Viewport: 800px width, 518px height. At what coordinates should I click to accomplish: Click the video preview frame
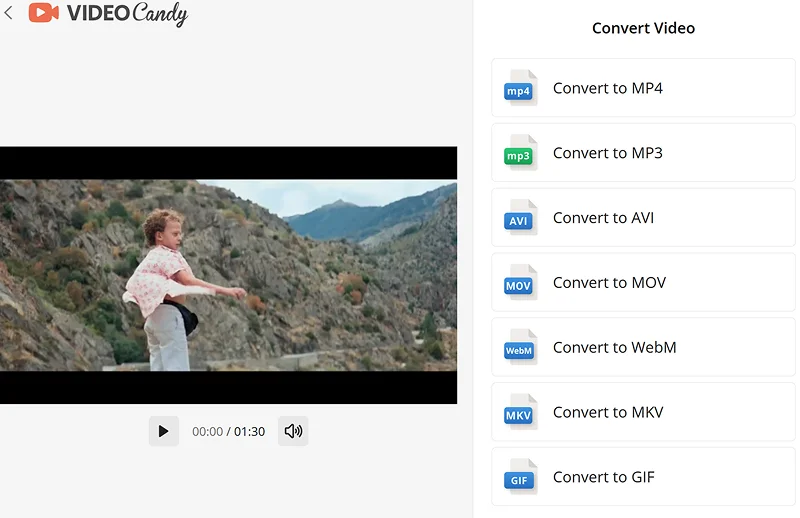pyautogui.click(x=229, y=275)
